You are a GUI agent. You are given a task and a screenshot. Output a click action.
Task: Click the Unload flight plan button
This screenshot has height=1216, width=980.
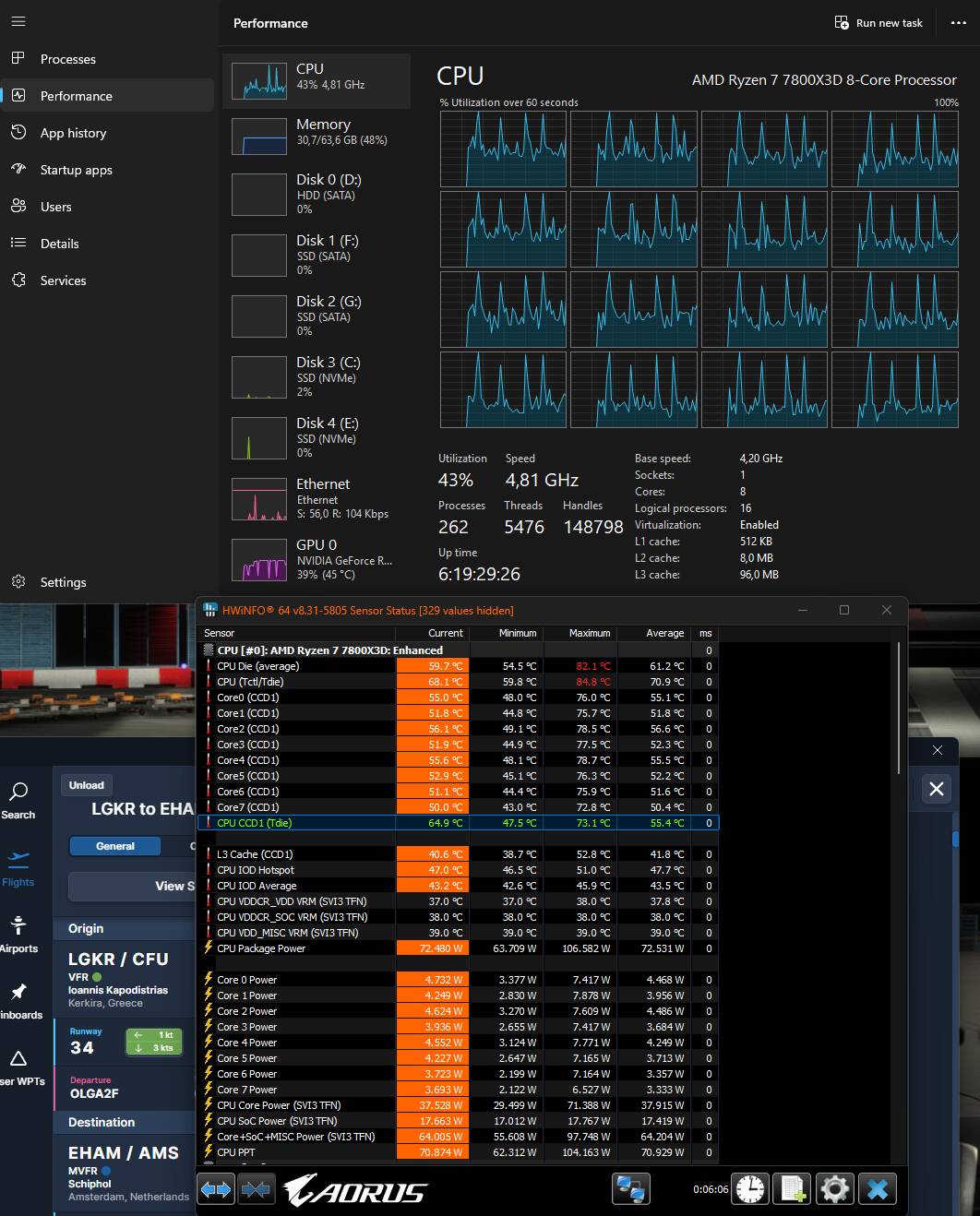click(86, 785)
